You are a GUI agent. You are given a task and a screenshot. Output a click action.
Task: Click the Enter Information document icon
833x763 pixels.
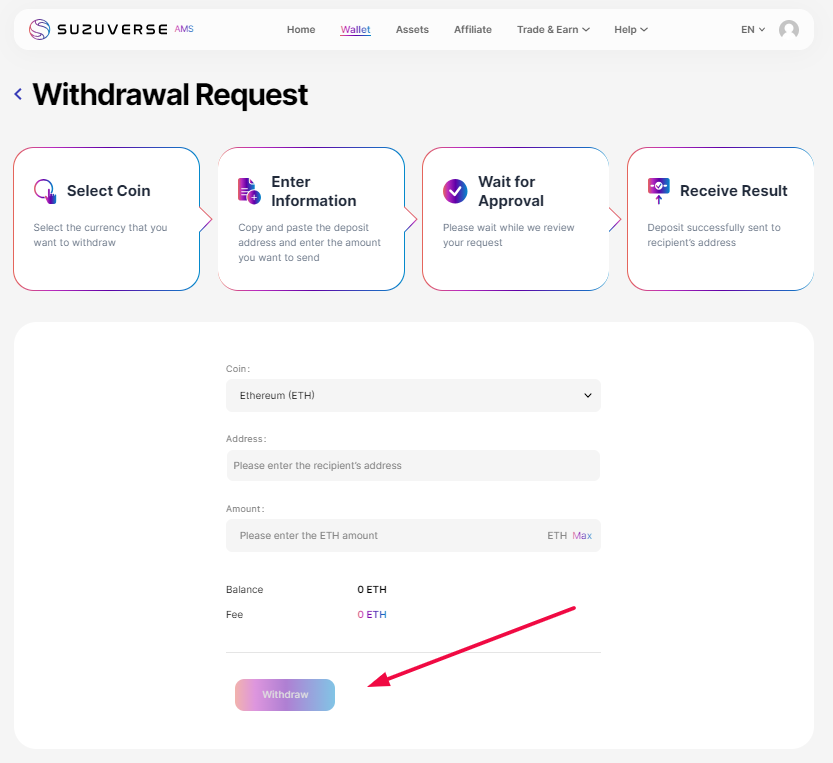[249, 190]
